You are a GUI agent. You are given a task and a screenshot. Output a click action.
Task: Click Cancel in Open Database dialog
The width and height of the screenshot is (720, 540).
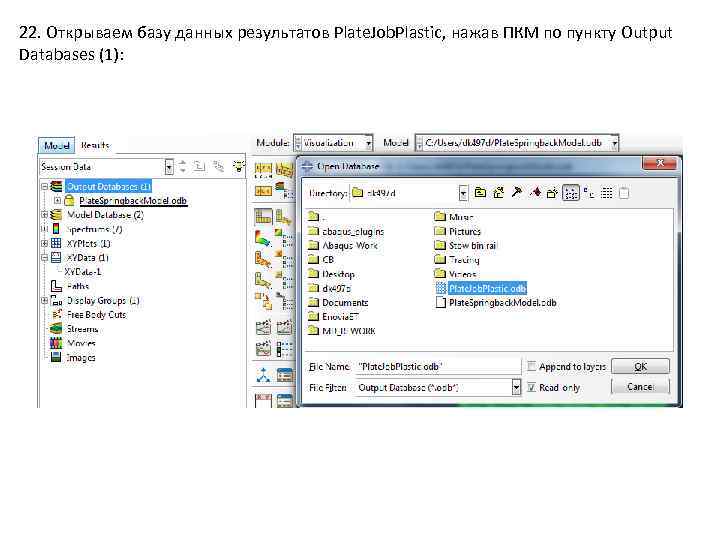tap(640, 387)
